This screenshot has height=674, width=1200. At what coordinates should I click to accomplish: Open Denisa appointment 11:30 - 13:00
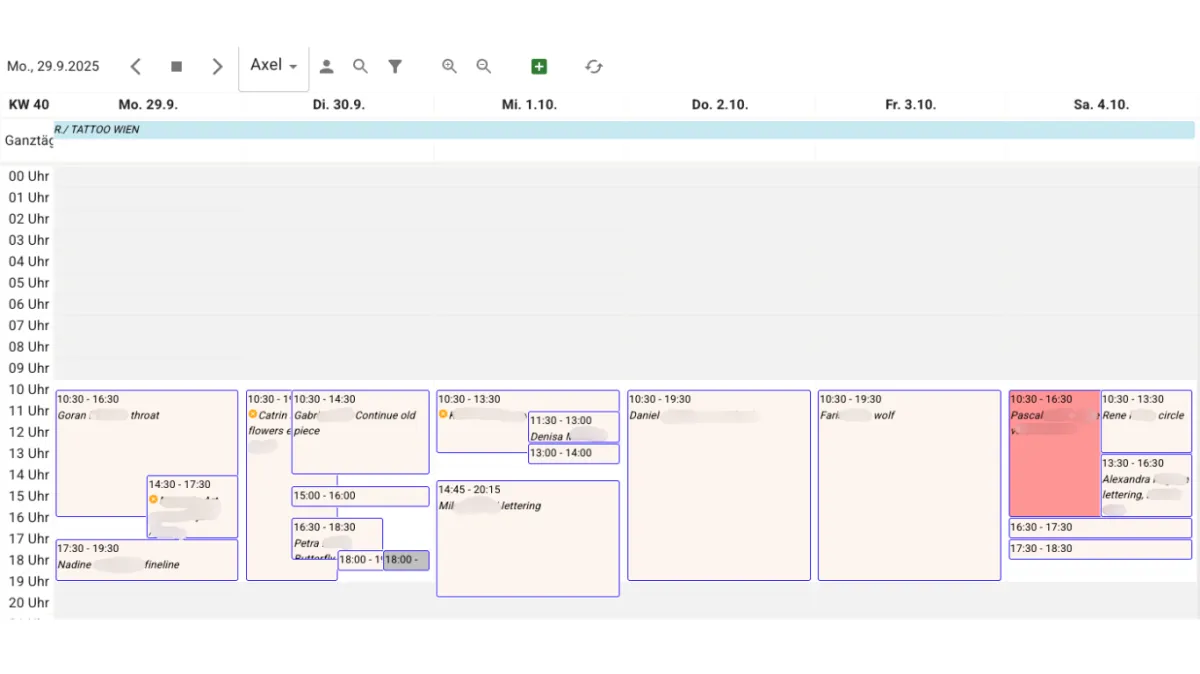click(x=573, y=427)
